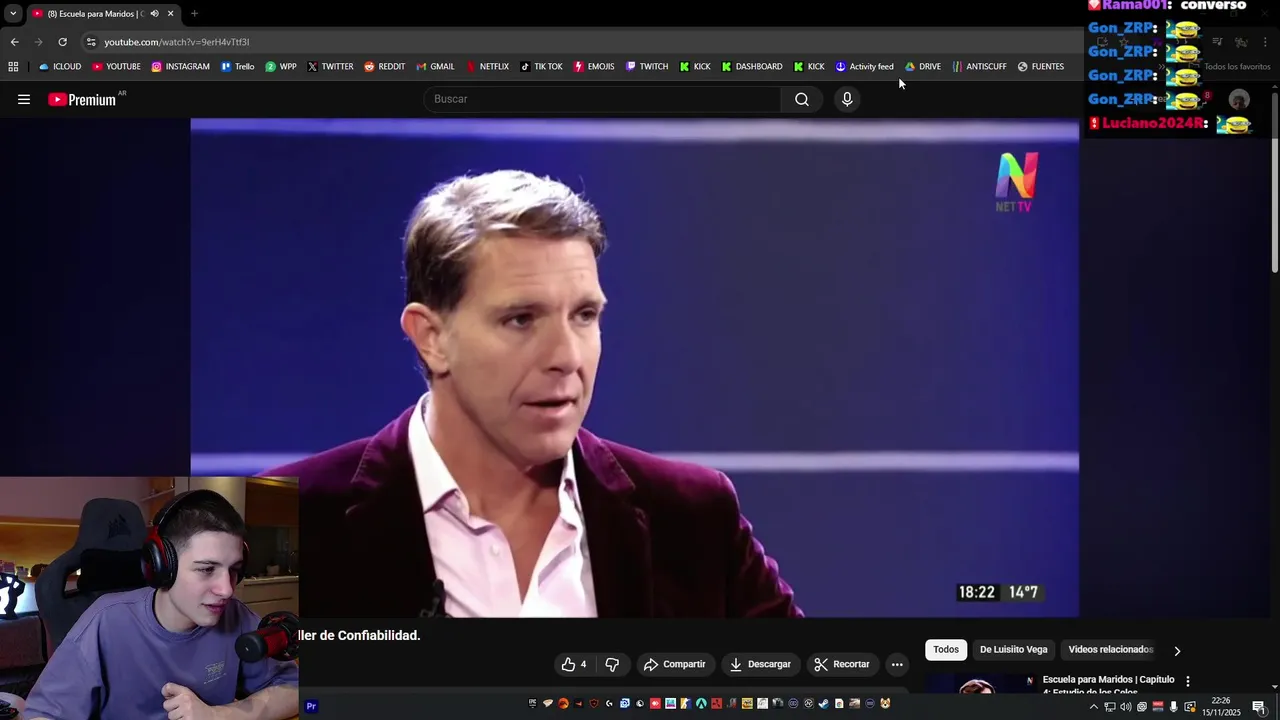Image resolution: width=1280 pixels, height=720 pixels.
Task: Open the NETFLIX bookmark
Action: click(x=487, y=67)
